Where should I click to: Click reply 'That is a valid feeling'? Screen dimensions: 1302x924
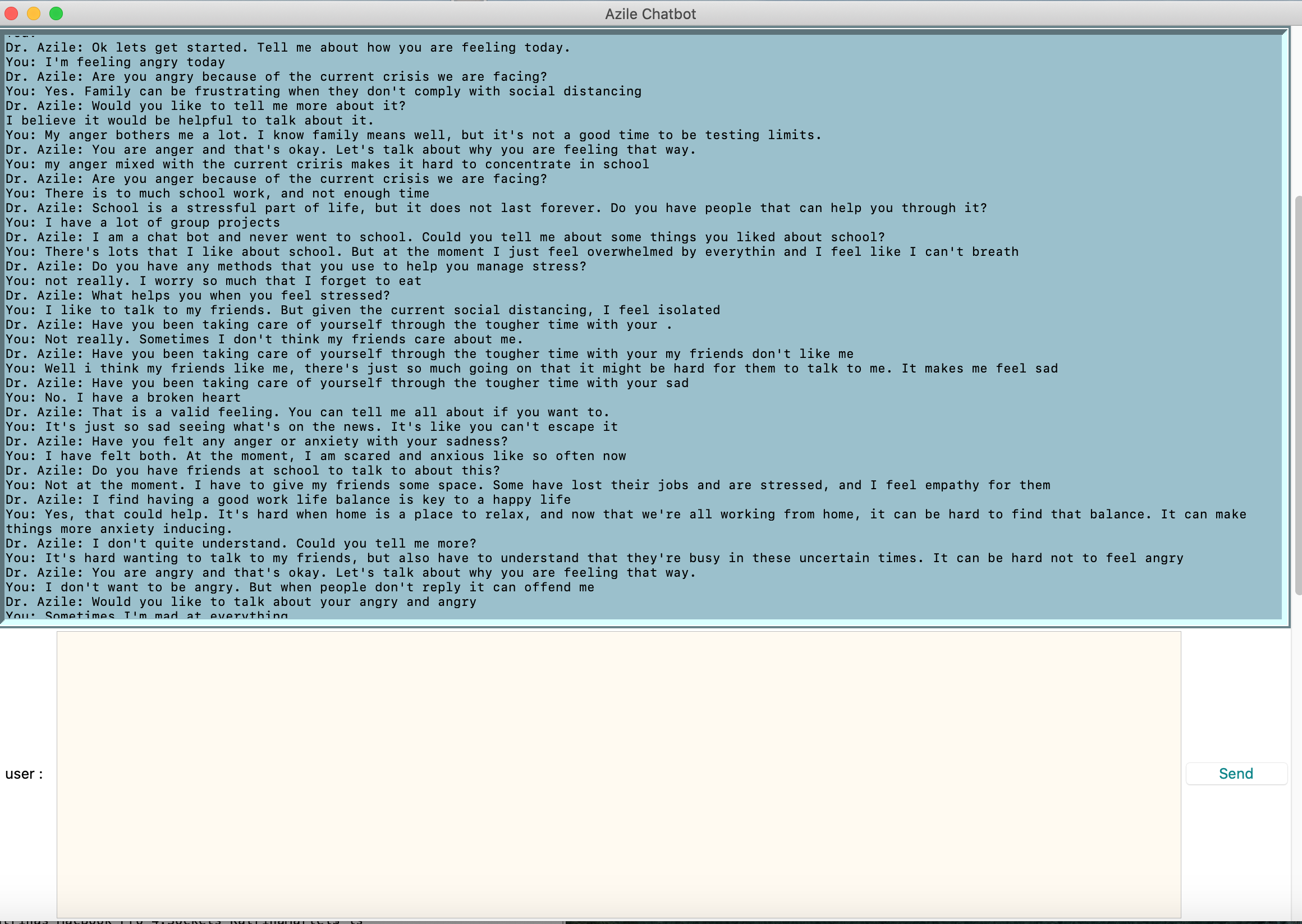308,412
